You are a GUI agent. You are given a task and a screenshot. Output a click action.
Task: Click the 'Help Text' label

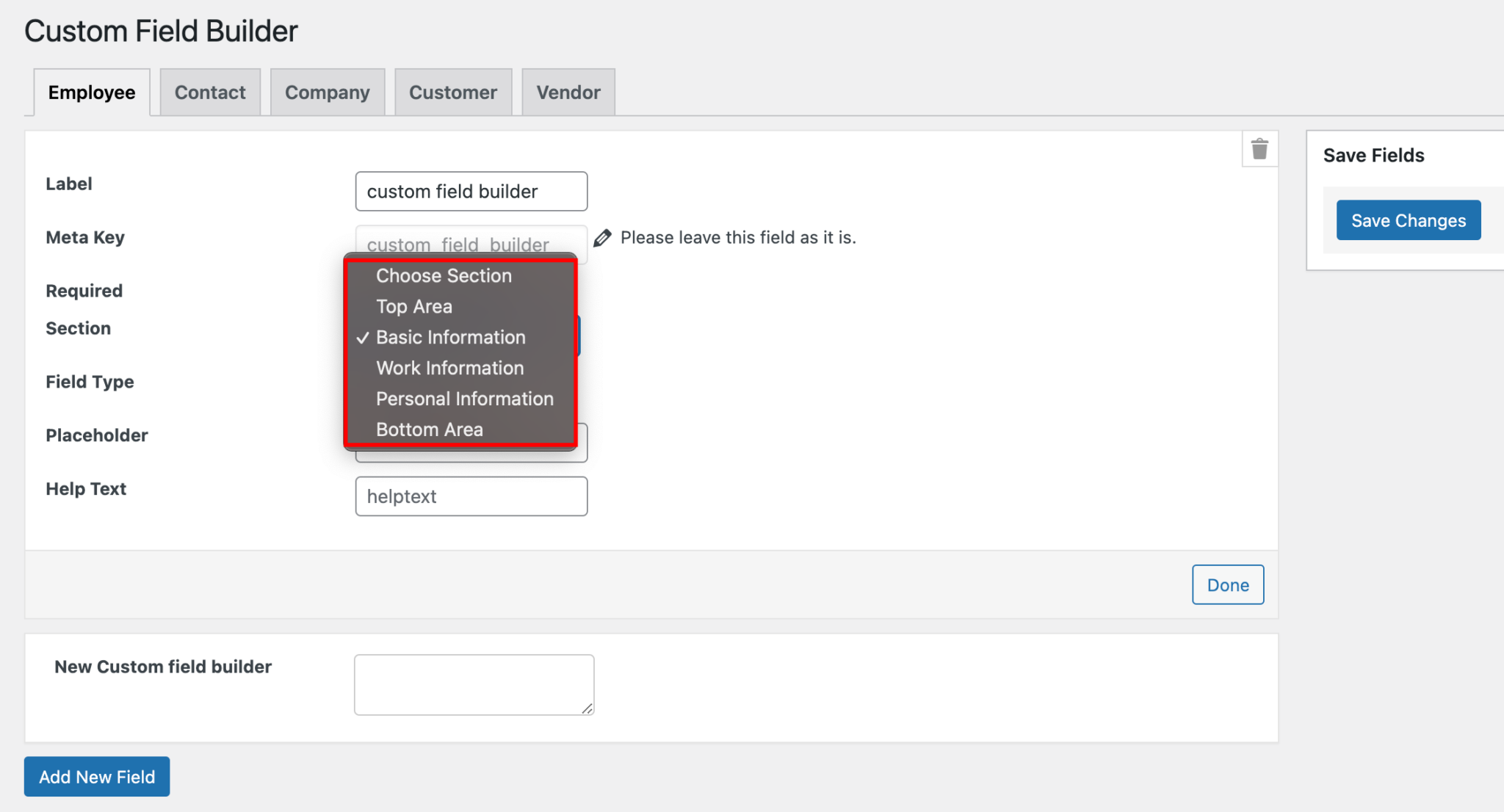click(x=86, y=489)
